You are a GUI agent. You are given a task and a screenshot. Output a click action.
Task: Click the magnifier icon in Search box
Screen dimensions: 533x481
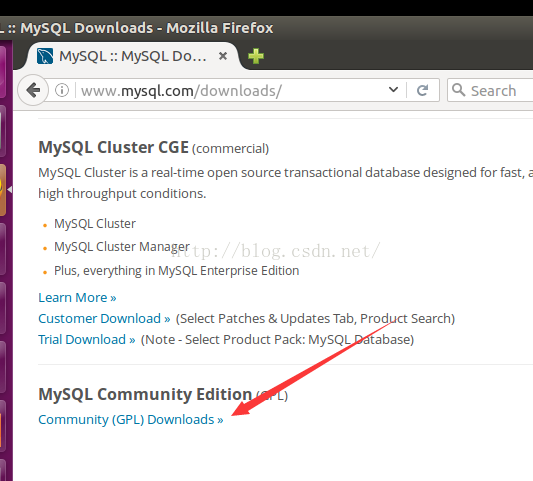click(x=459, y=90)
